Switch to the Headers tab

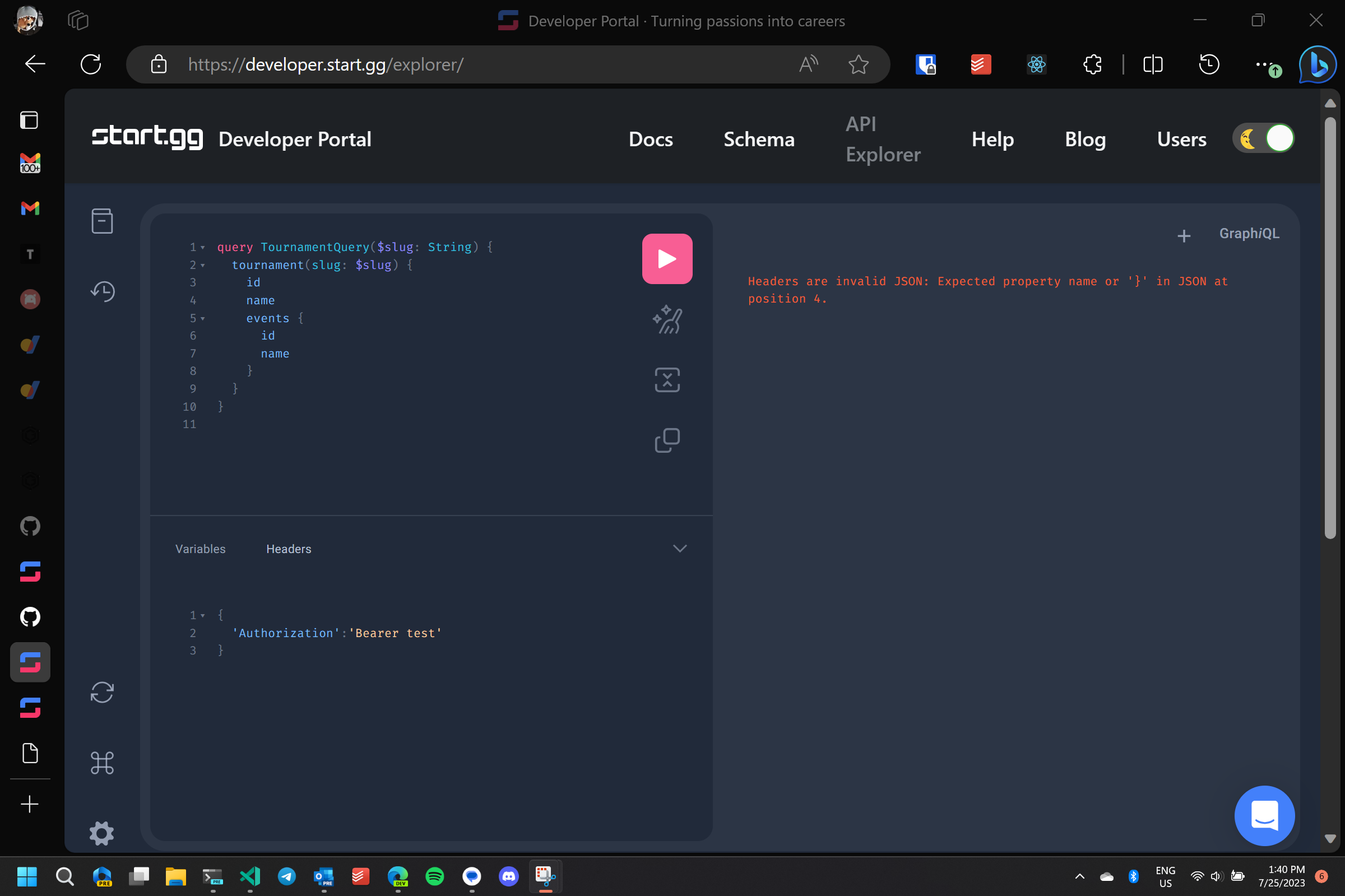(289, 549)
